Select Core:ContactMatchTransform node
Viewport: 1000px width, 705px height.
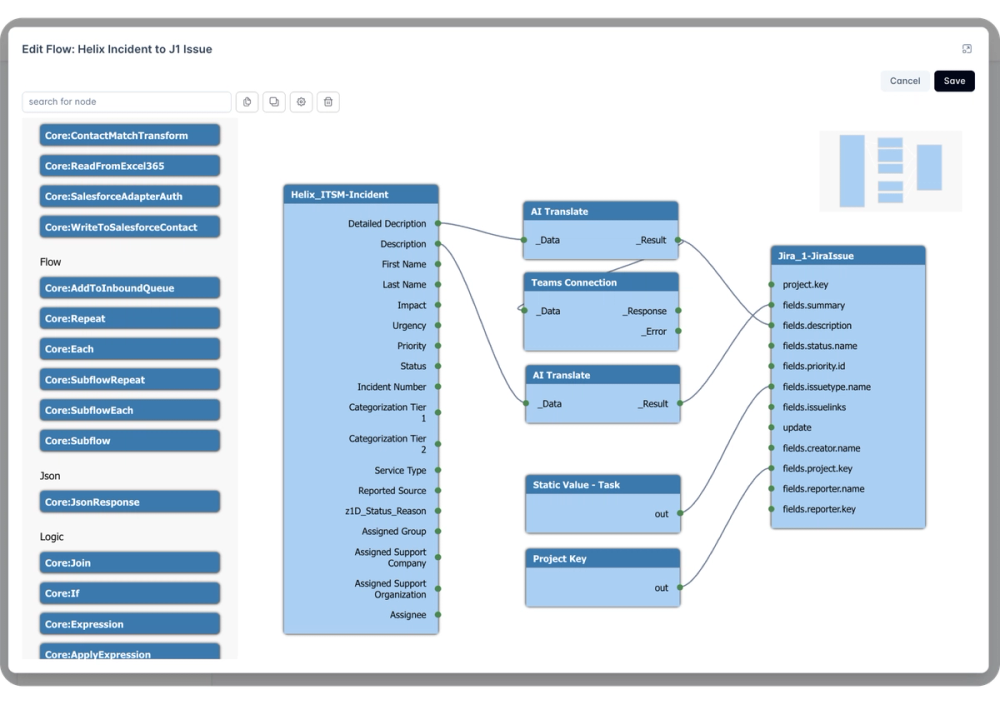point(129,135)
